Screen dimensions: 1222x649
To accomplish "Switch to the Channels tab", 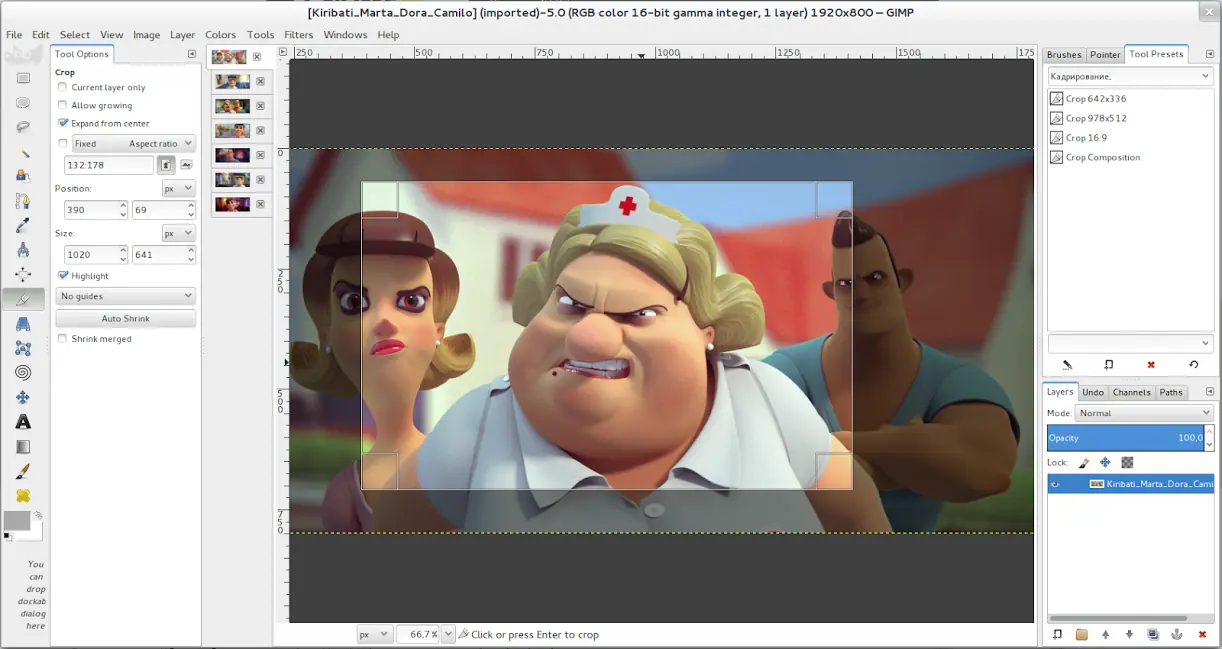I will point(1131,393).
